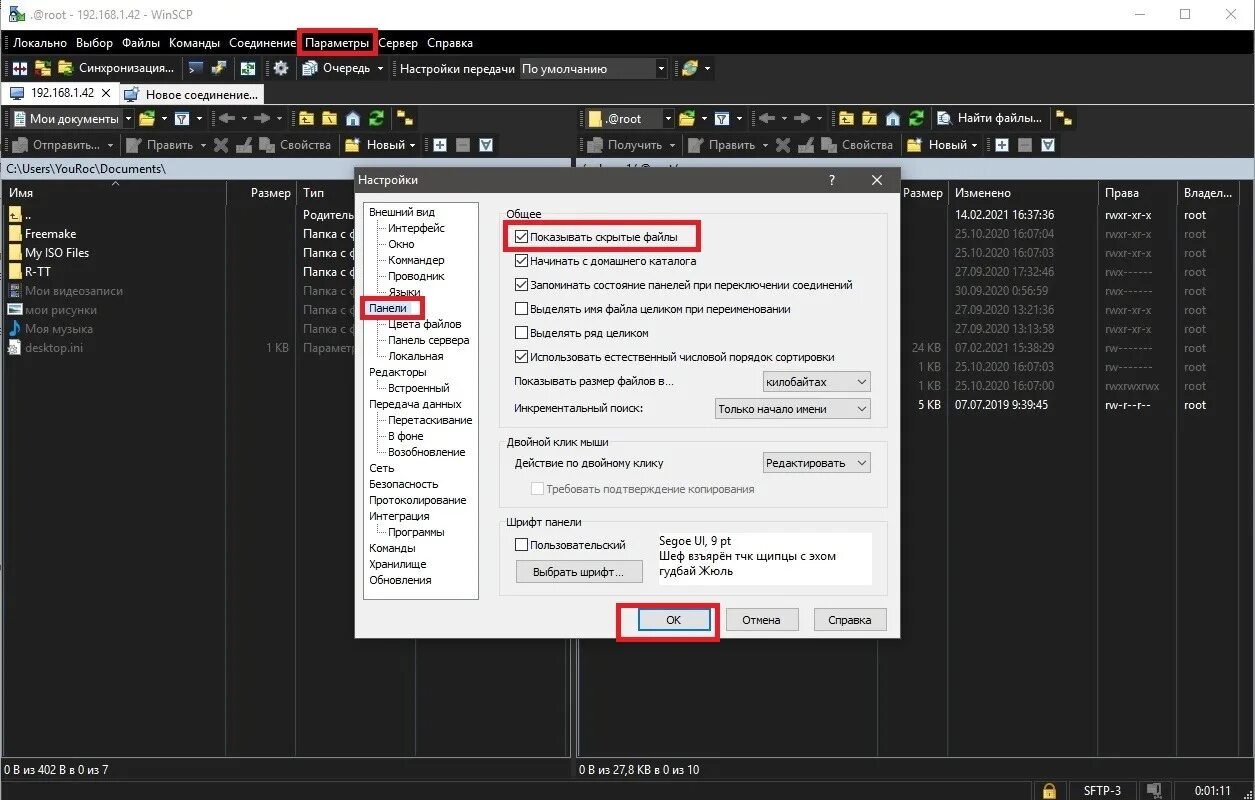This screenshot has height=800, width=1255.
Task: Click the Очередь queue button
Action: (x=336, y=69)
